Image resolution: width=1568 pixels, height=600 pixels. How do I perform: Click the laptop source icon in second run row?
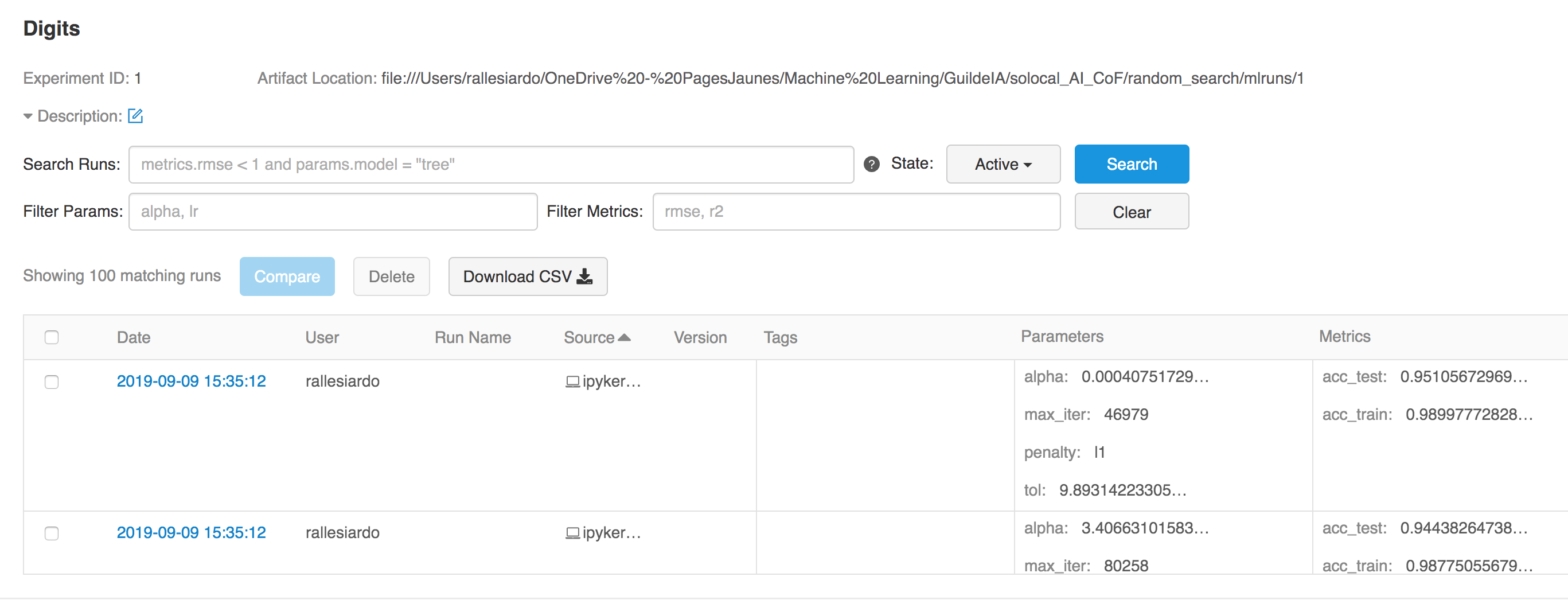point(572,533)
